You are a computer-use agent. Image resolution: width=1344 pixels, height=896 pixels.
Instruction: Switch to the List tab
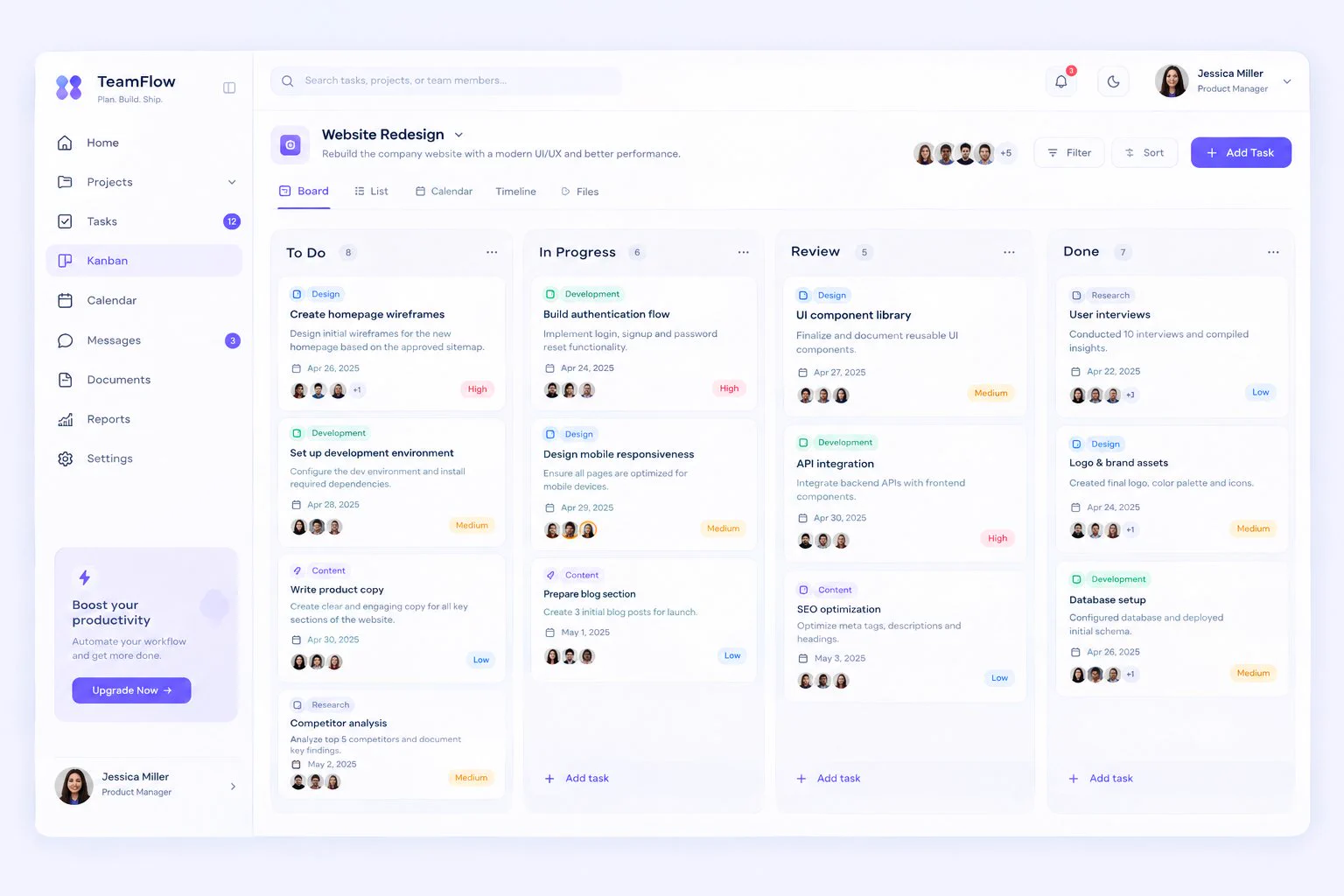pos(371,192)
